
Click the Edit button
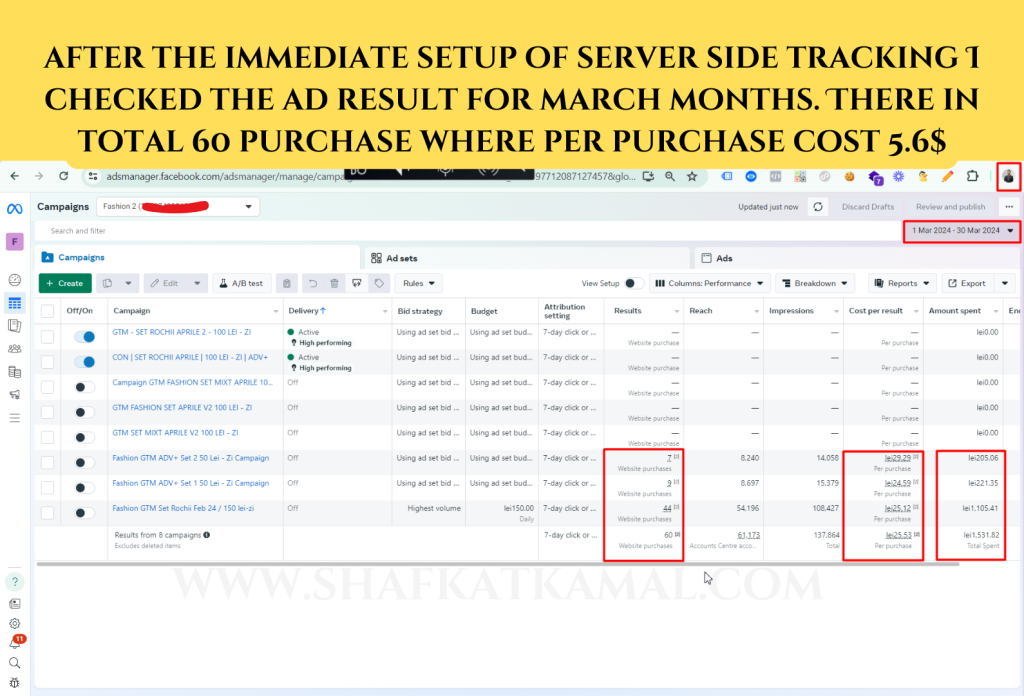[x=165, y=283]
